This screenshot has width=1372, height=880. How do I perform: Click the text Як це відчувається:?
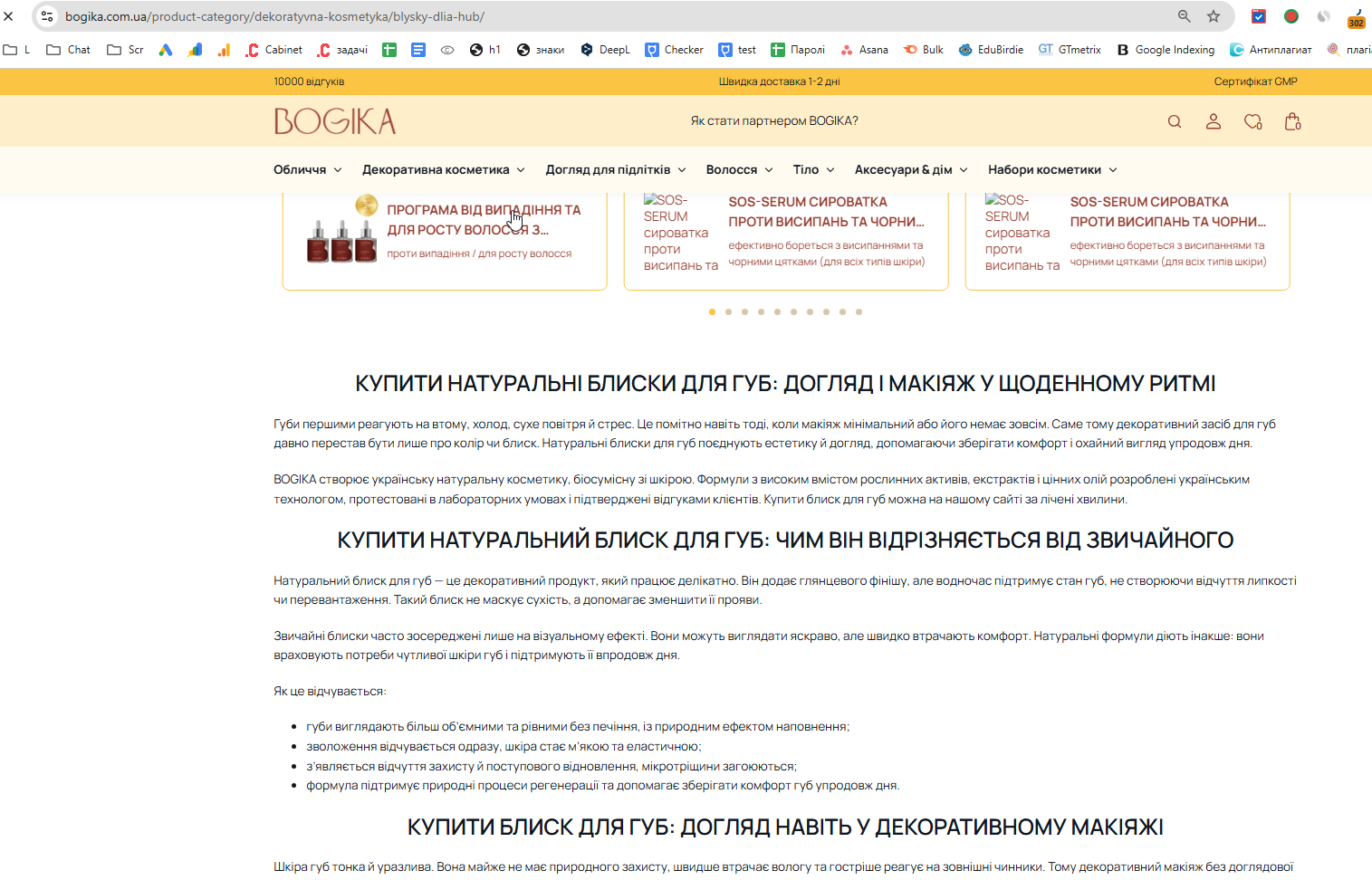tap(330, 691)
